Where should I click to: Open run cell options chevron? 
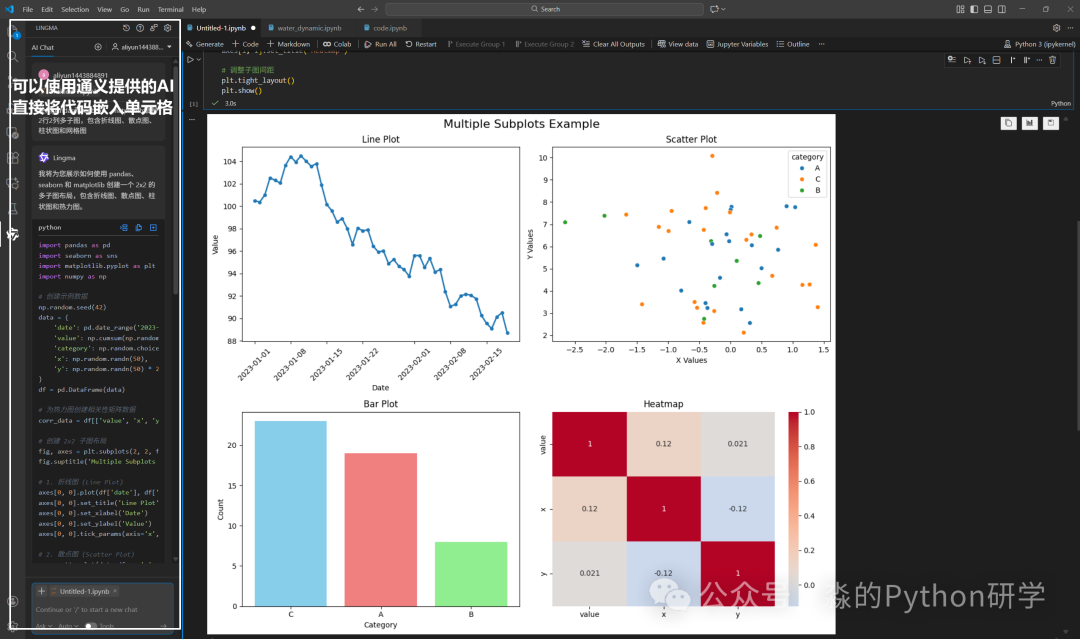click(199, 60)
